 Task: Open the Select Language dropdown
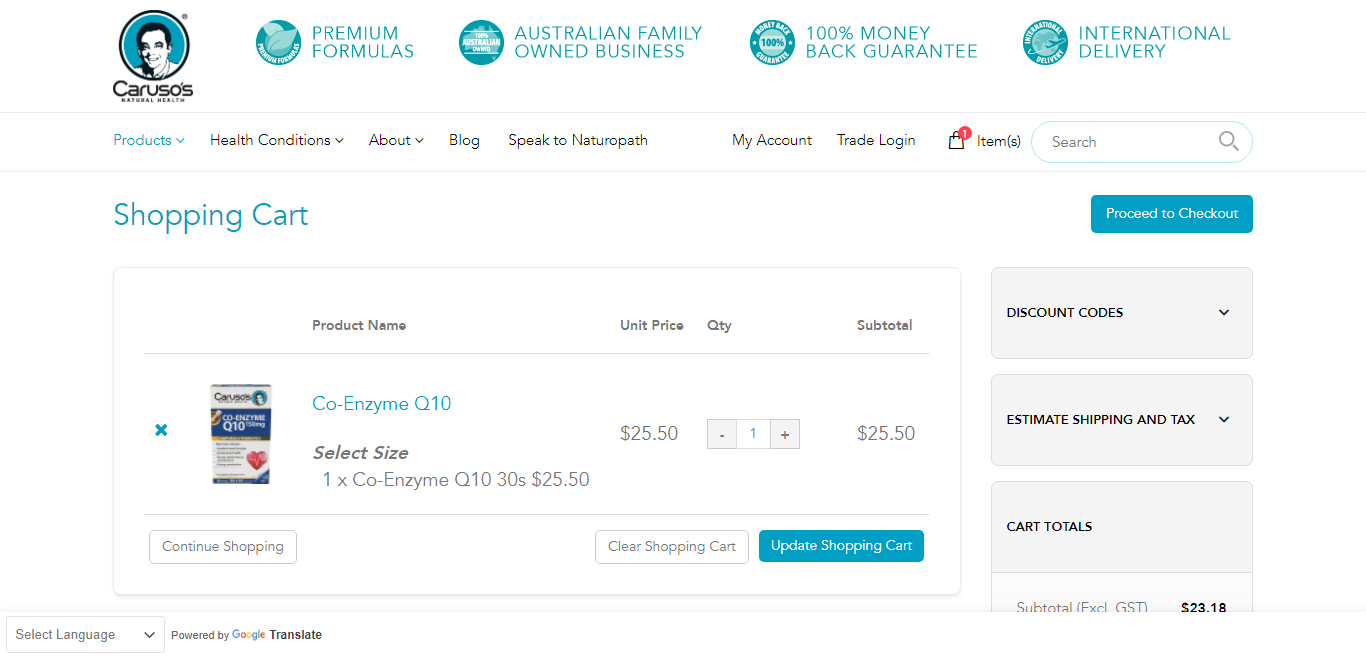coord(86,635)
